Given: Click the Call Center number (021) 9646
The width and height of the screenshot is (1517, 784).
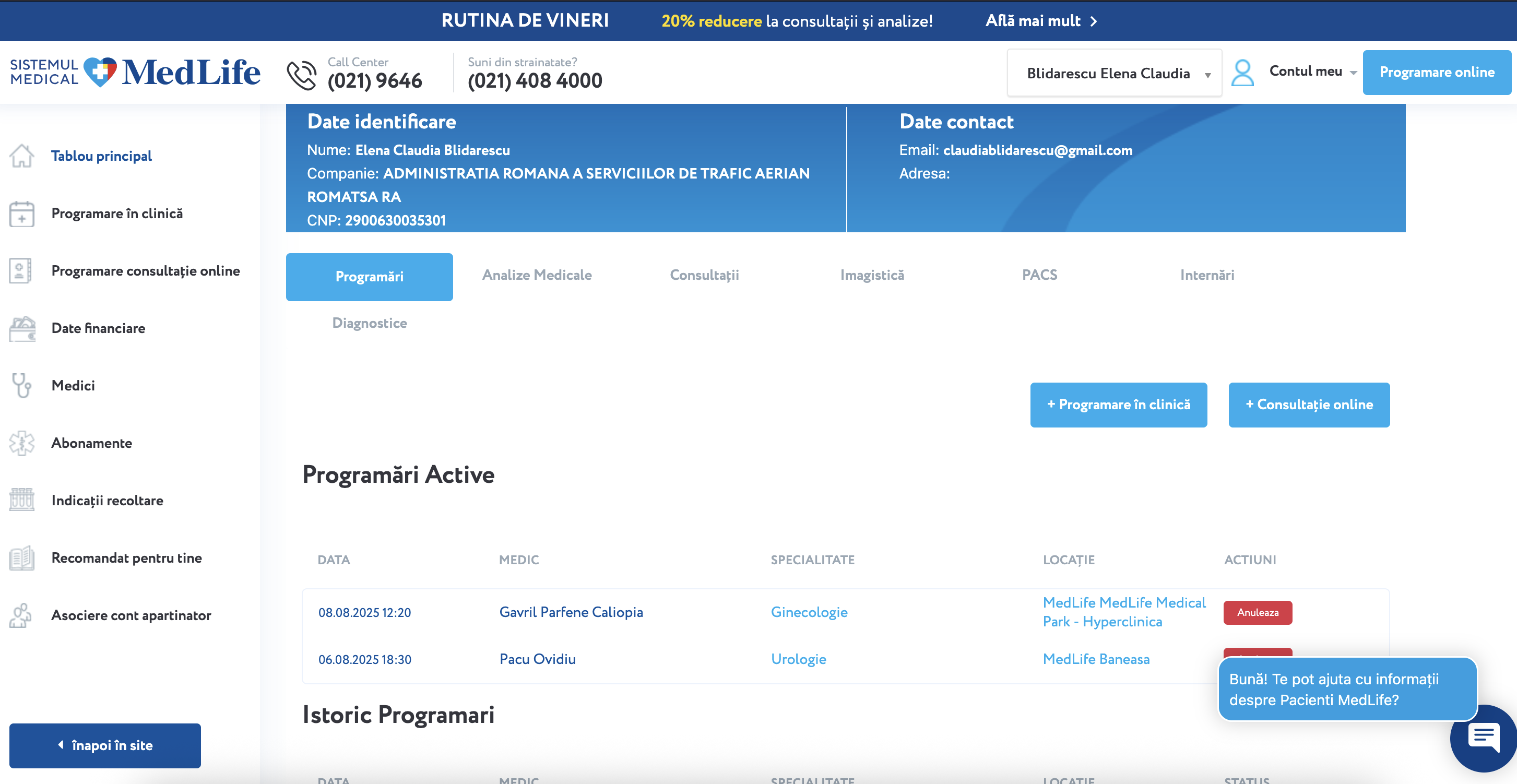Looking at the screenshot, I should pyautogui.click(x=374, y=81).
